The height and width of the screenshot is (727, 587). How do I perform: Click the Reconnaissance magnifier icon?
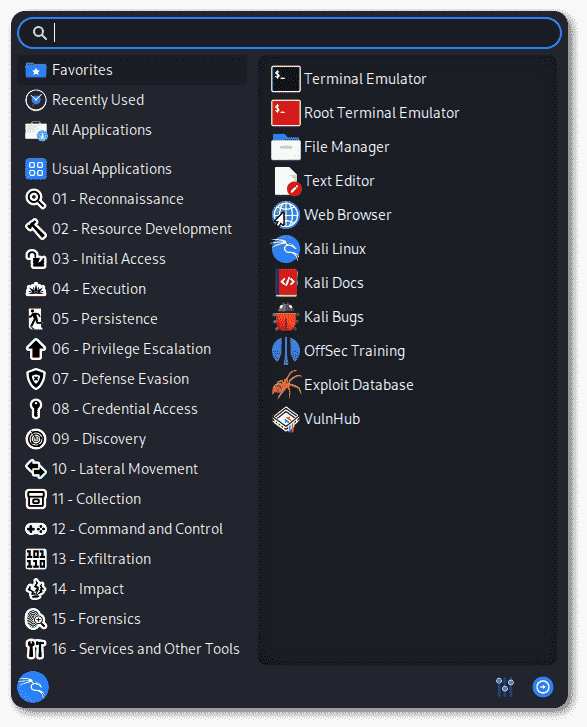pyautogui.click(x=36, y=199)
